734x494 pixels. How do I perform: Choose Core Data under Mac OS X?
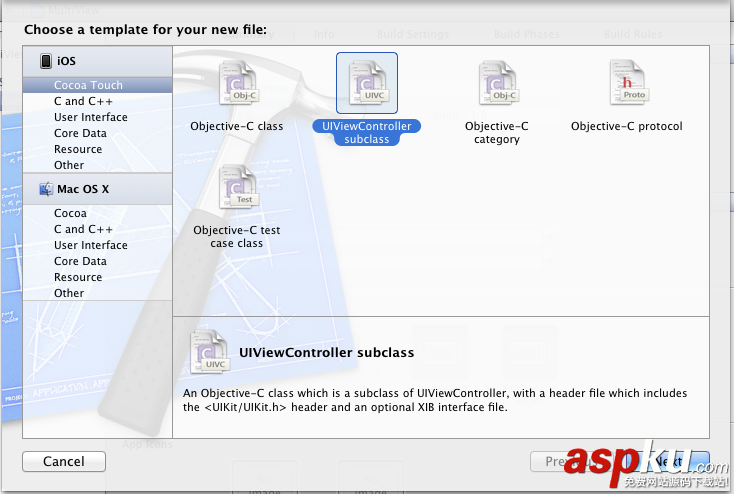pyautogui.click(x=97, y=261)
